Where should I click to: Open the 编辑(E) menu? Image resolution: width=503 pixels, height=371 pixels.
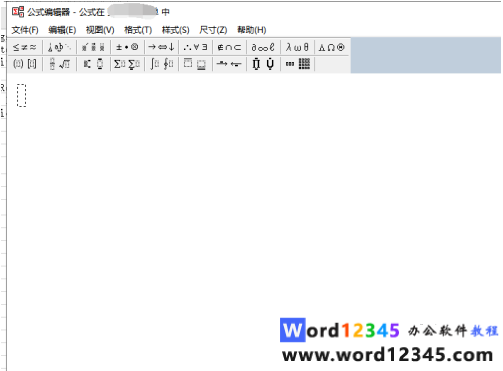62,30
